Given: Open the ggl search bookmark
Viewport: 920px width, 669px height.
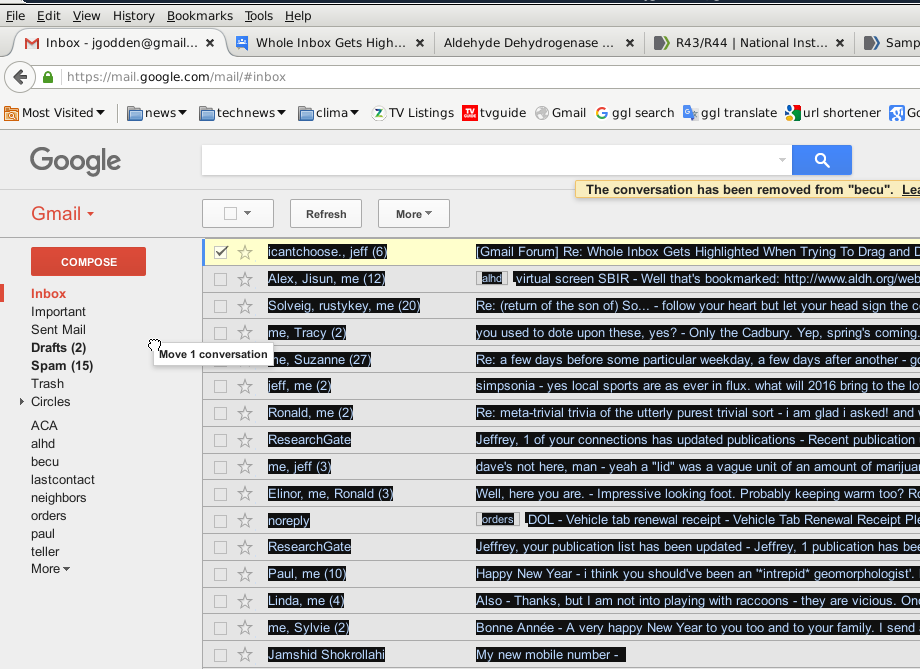Looking at the screenshot, I should coord(635,113).
